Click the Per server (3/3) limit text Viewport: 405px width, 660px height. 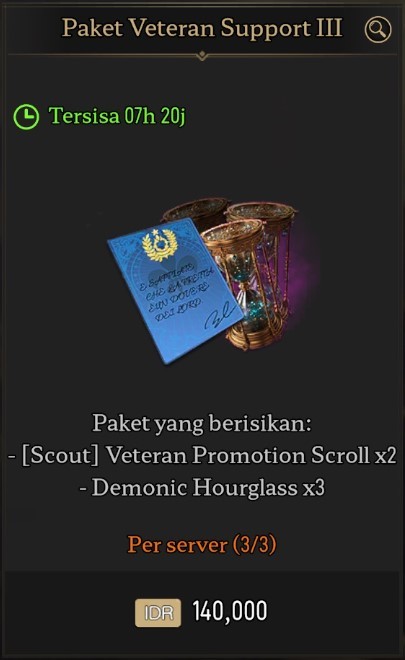(x=202, y=545)
